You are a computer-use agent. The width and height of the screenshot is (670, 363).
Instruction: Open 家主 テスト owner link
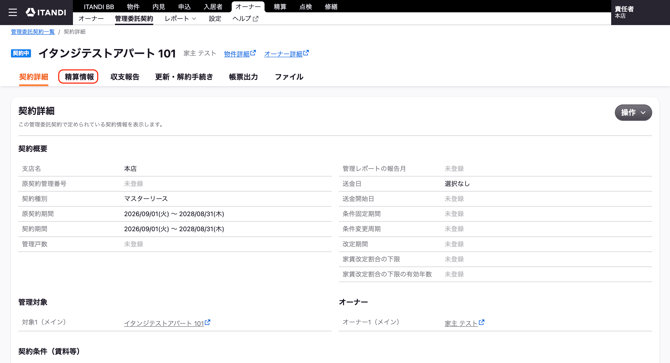461,323
